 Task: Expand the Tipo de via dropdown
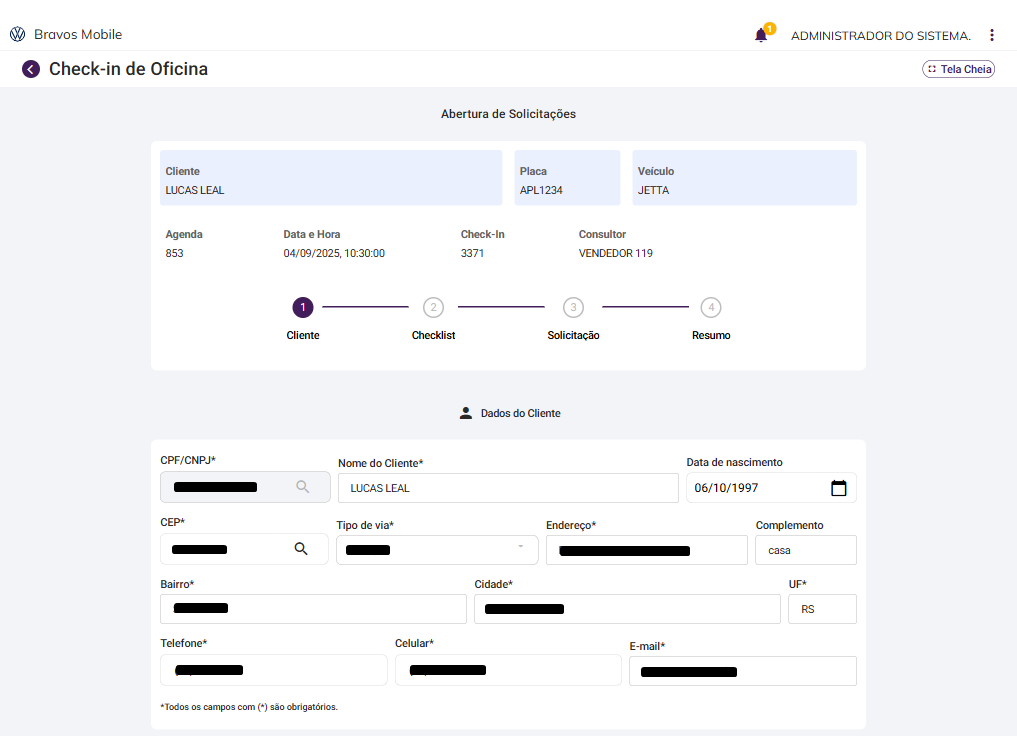click(520, 548)
